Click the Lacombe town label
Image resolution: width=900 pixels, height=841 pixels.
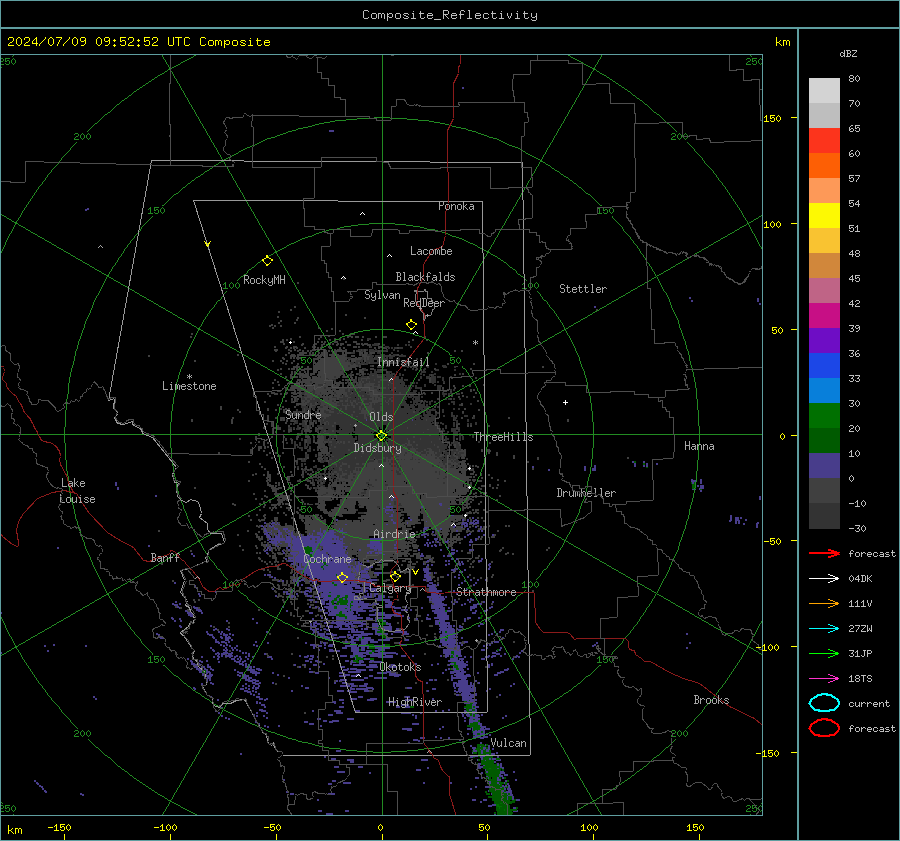pyautogui.click(x=431, y=251)
